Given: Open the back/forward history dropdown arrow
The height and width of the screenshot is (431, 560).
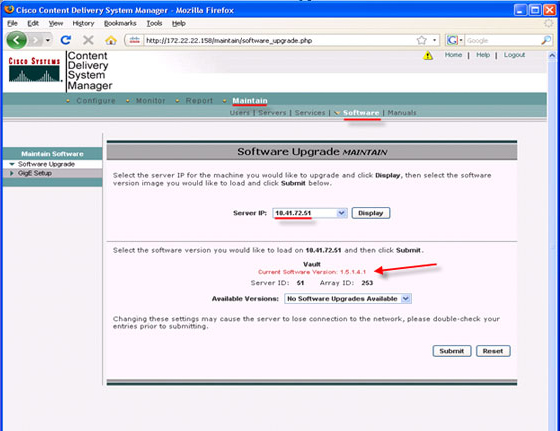Looking at the screenshot, I should (48, 40).
